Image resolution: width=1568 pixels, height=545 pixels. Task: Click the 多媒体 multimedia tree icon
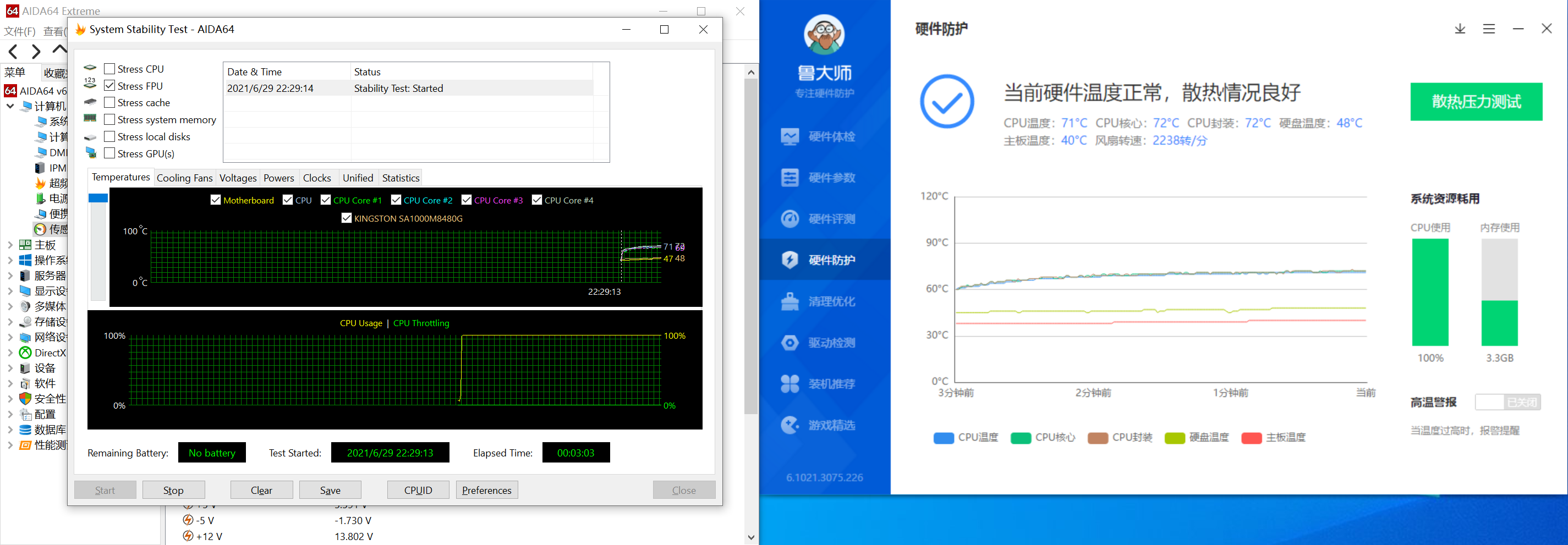[25, 306]
